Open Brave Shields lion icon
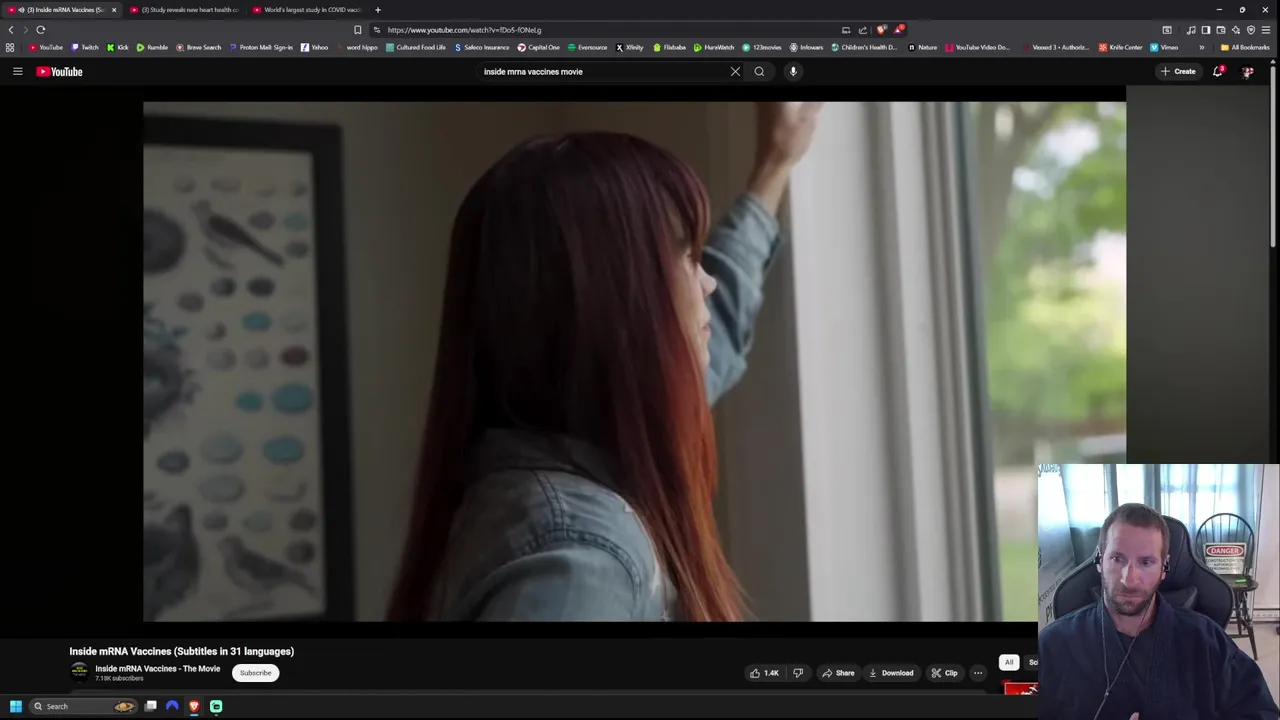The image size is (1280, 720). pos(881,30)
